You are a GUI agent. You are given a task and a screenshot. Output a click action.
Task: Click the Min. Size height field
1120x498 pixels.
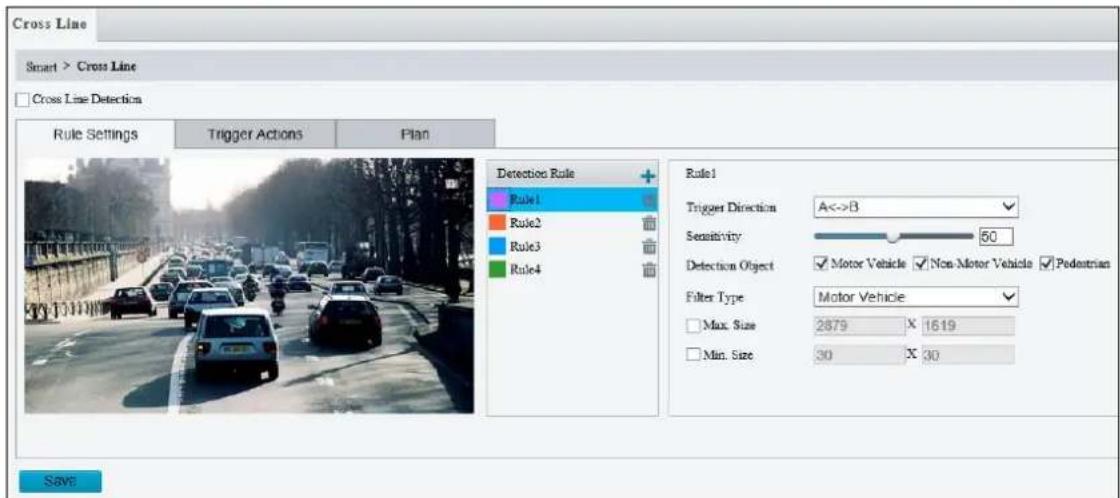point(969,354)
